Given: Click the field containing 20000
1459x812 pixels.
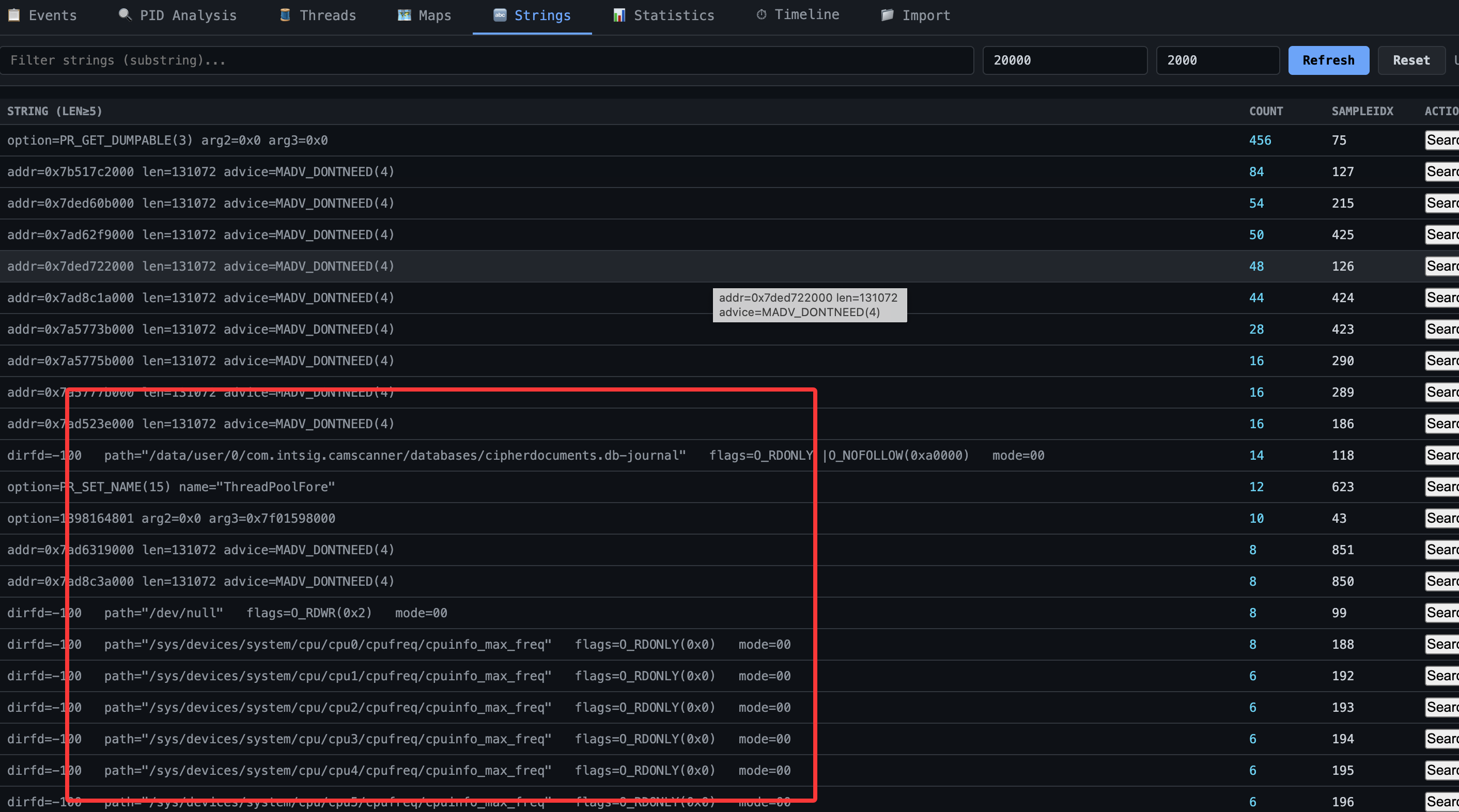Looking at the screenshot, I should (x=1064, y=60).
